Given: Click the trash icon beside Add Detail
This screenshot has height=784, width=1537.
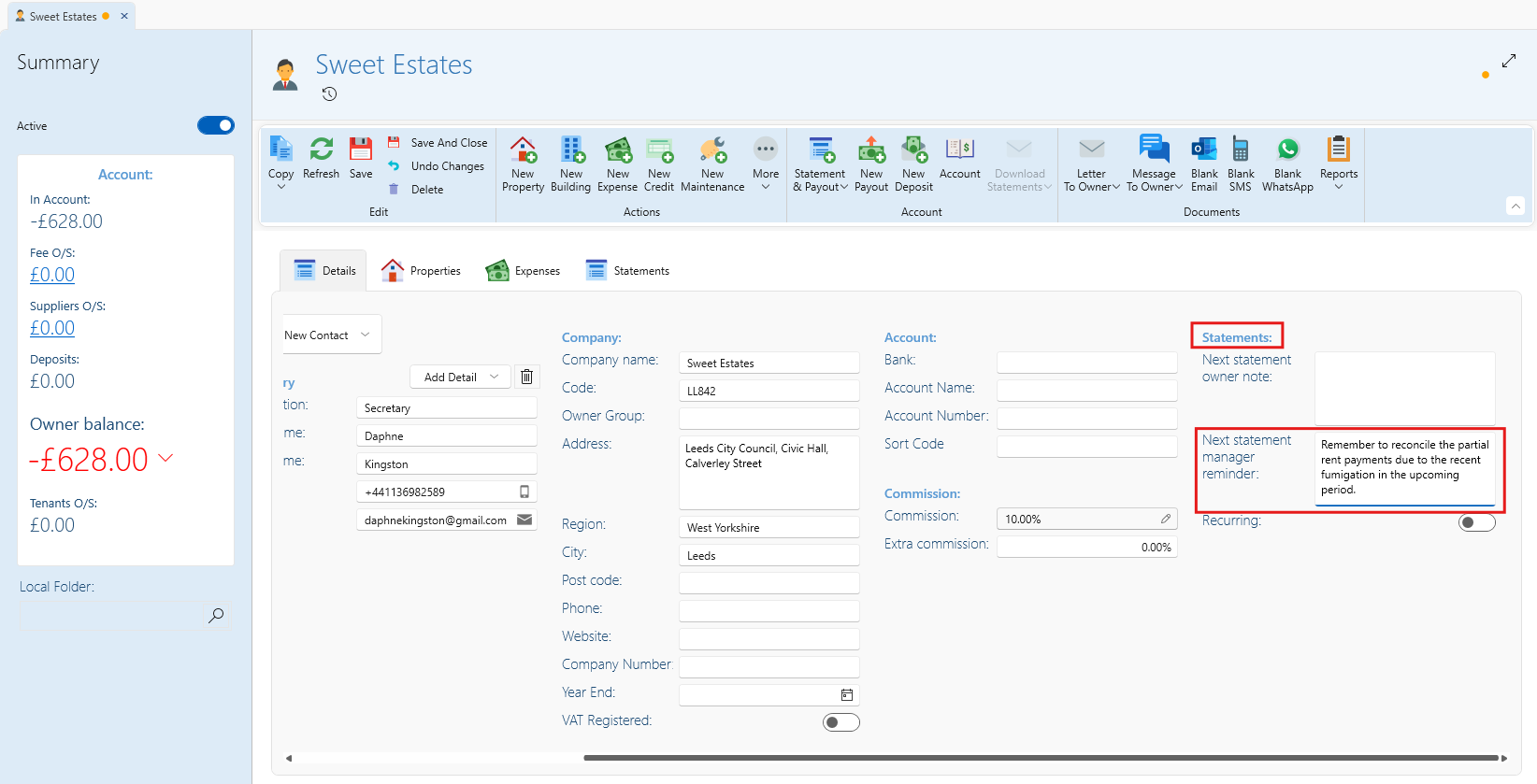Looking at the screenshot, I should tap(527, 377).
